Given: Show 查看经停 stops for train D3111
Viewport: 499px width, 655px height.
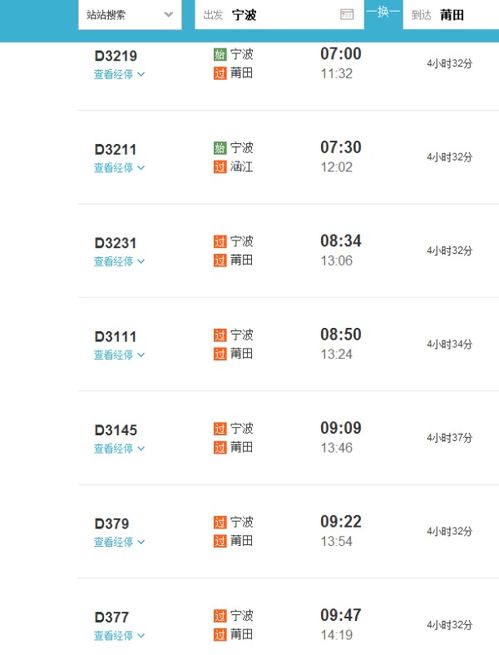Looking at the screenshot, I should (x=119, y=355).
